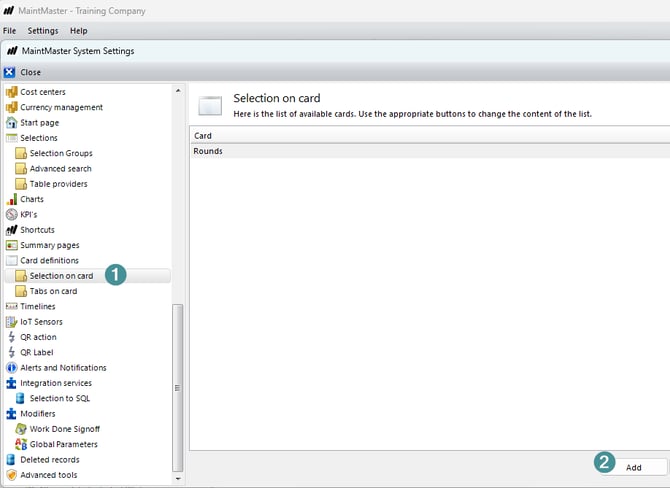The width and height of the screenshot is (670, 488).
Task: Click the sidebar vertical scrollbar thumb
Action: point(178,388)
